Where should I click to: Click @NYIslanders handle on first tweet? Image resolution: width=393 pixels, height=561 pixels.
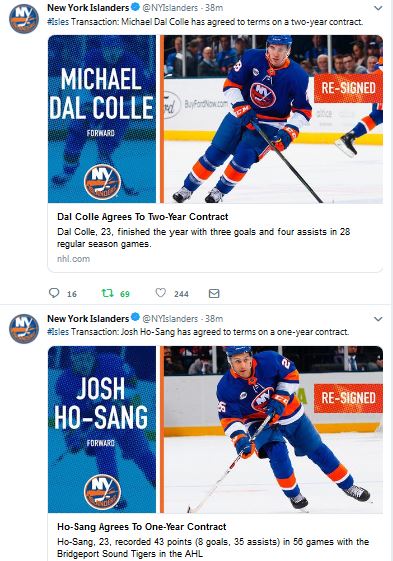coord(170,8)
